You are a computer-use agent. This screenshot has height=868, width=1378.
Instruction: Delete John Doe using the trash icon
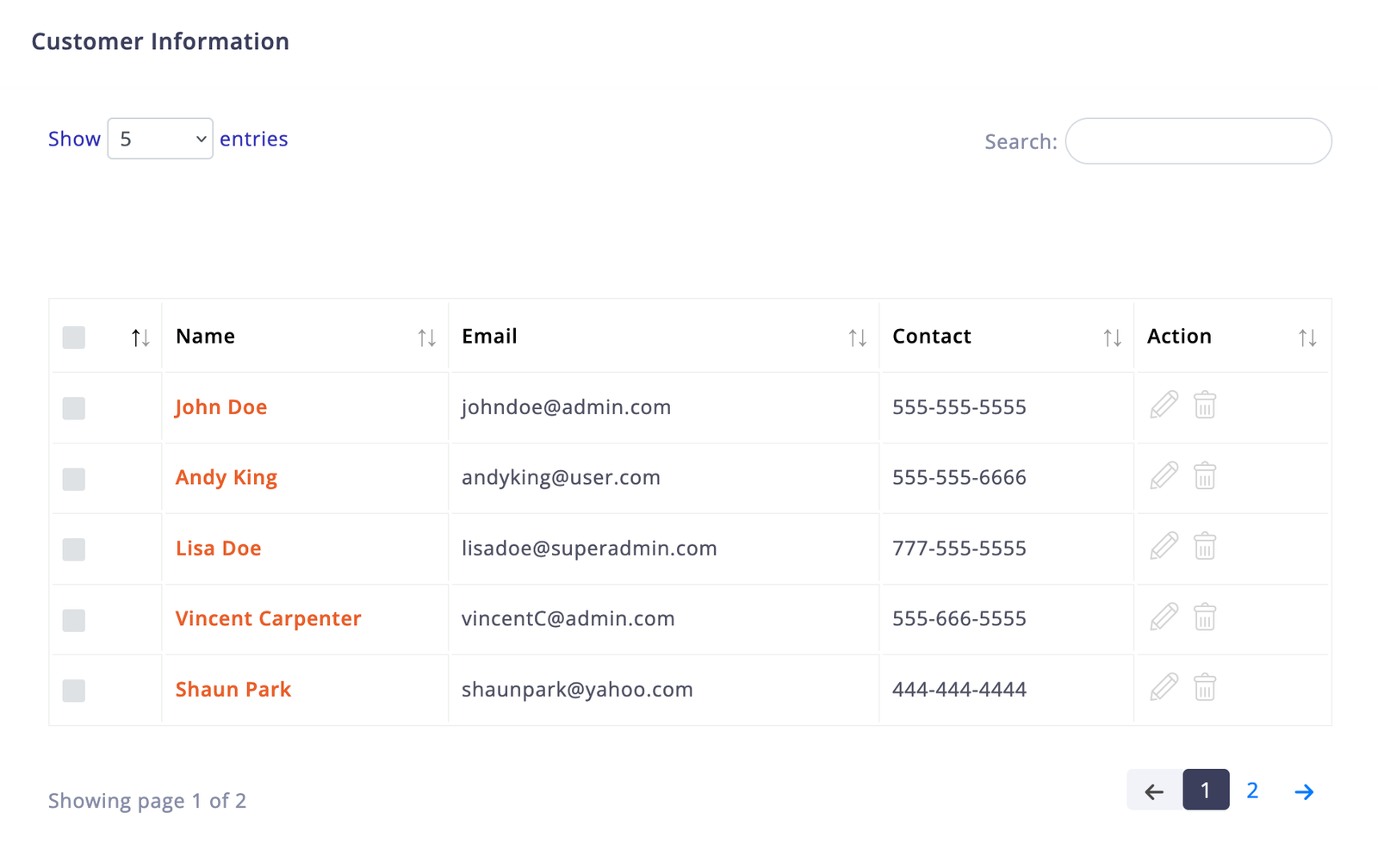click(x=1204, y=405)
